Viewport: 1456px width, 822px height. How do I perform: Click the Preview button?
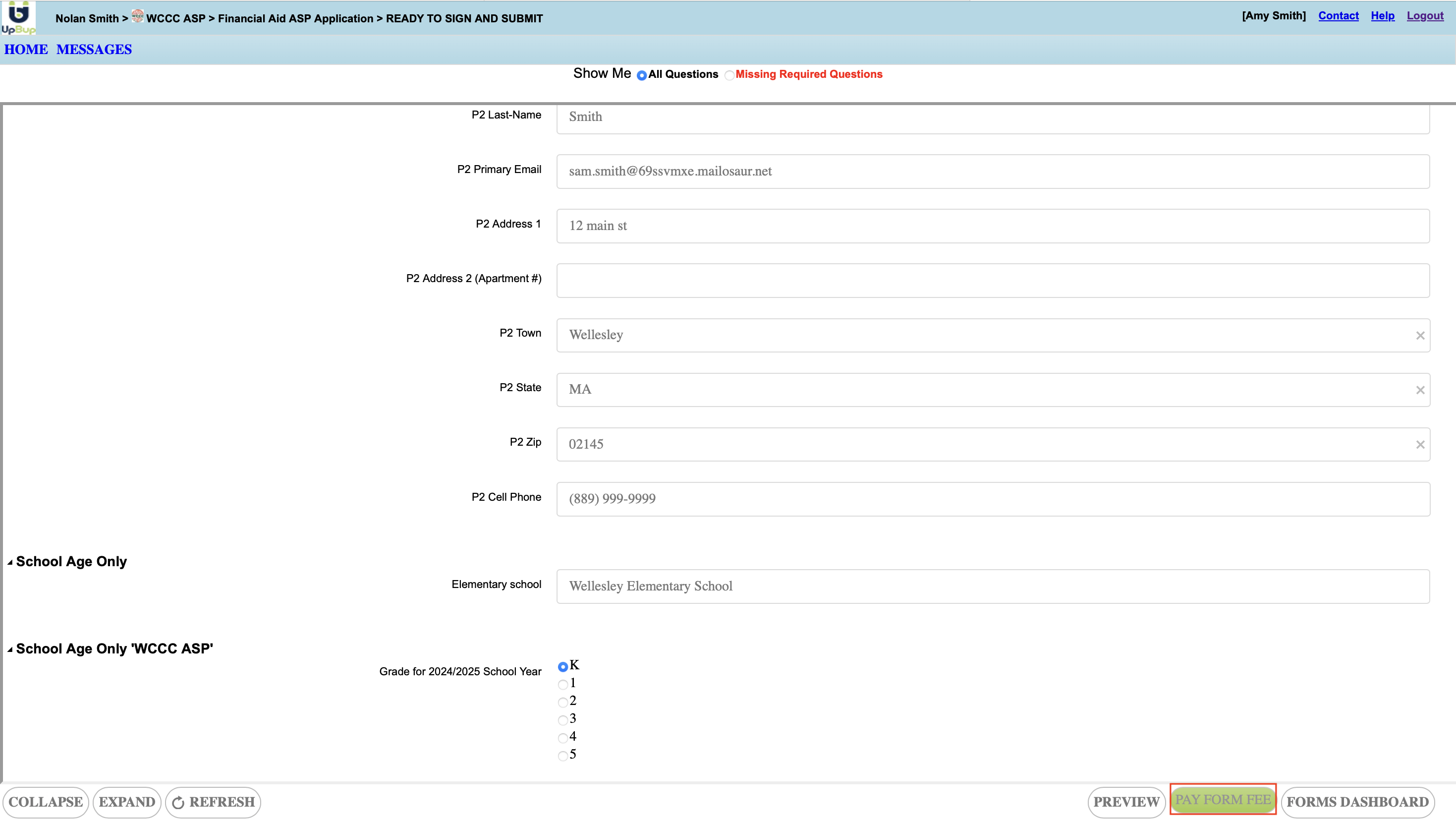click(1126, 802)
